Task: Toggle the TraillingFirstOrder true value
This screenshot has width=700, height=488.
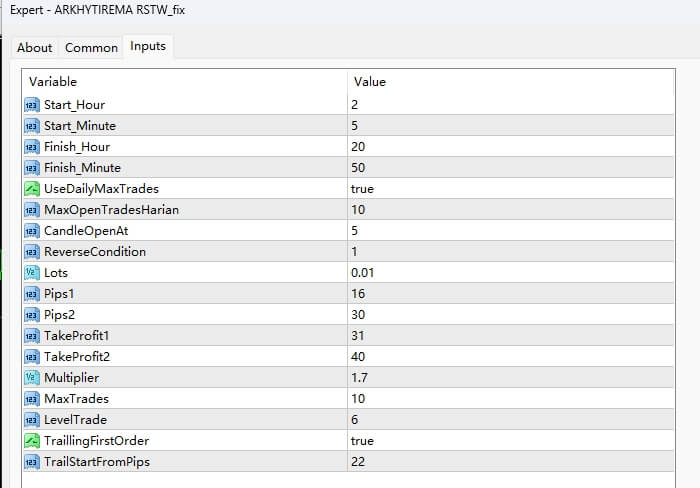Action: [x=362, y=440]
